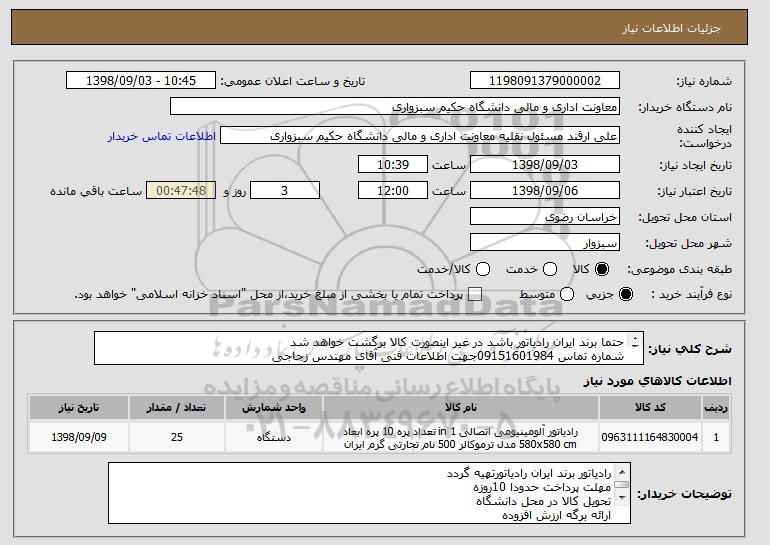Select the متوسط purchase process radio
Image resolution: width=770 pixels, height=545 pixels.
click(x=567, y=294)
